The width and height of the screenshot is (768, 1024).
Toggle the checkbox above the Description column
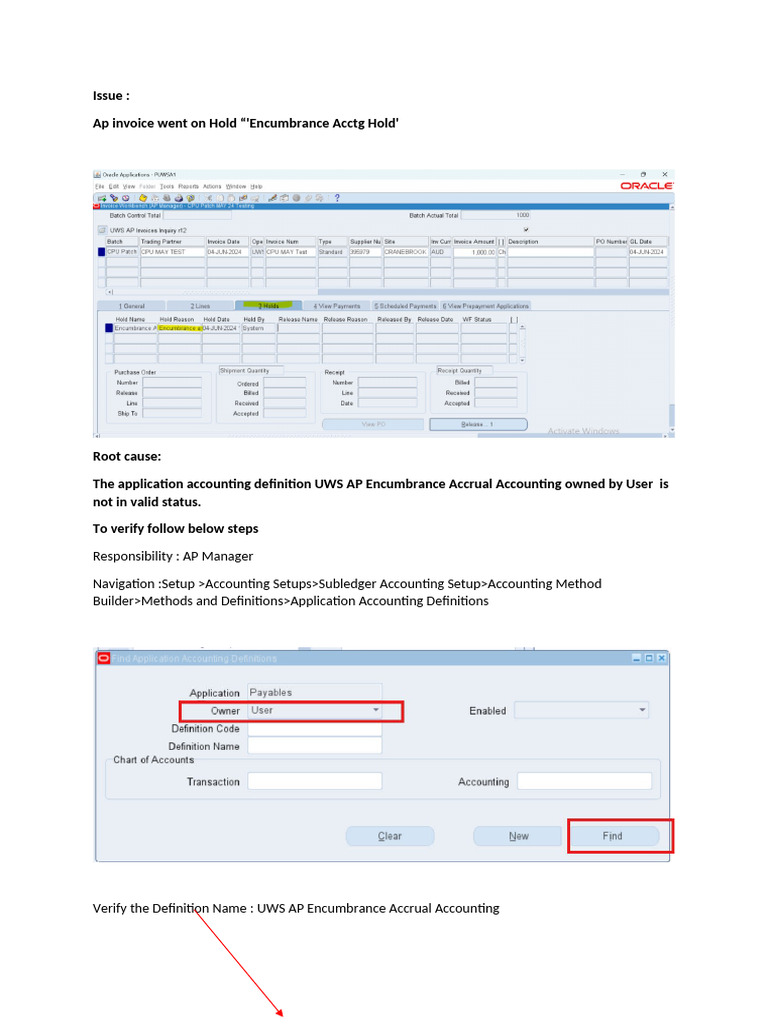[526, 229]
